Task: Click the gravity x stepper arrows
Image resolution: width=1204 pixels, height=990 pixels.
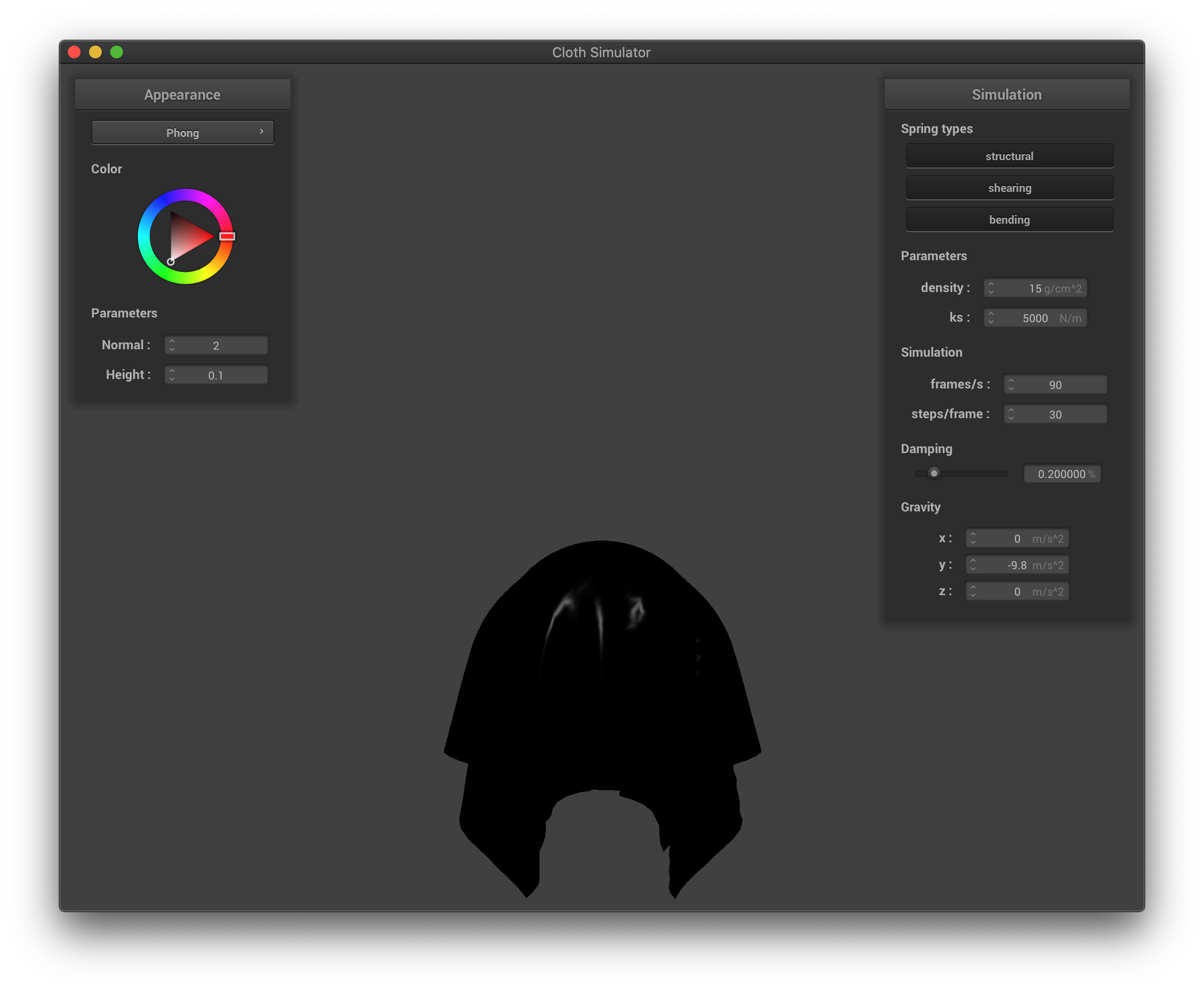Action: pyautogui.click(x=972, y=538)
